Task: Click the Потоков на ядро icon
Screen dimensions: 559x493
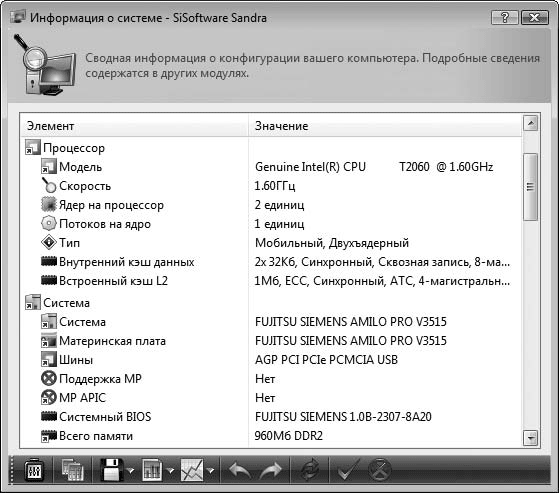Action: click(x=48, y=224)
